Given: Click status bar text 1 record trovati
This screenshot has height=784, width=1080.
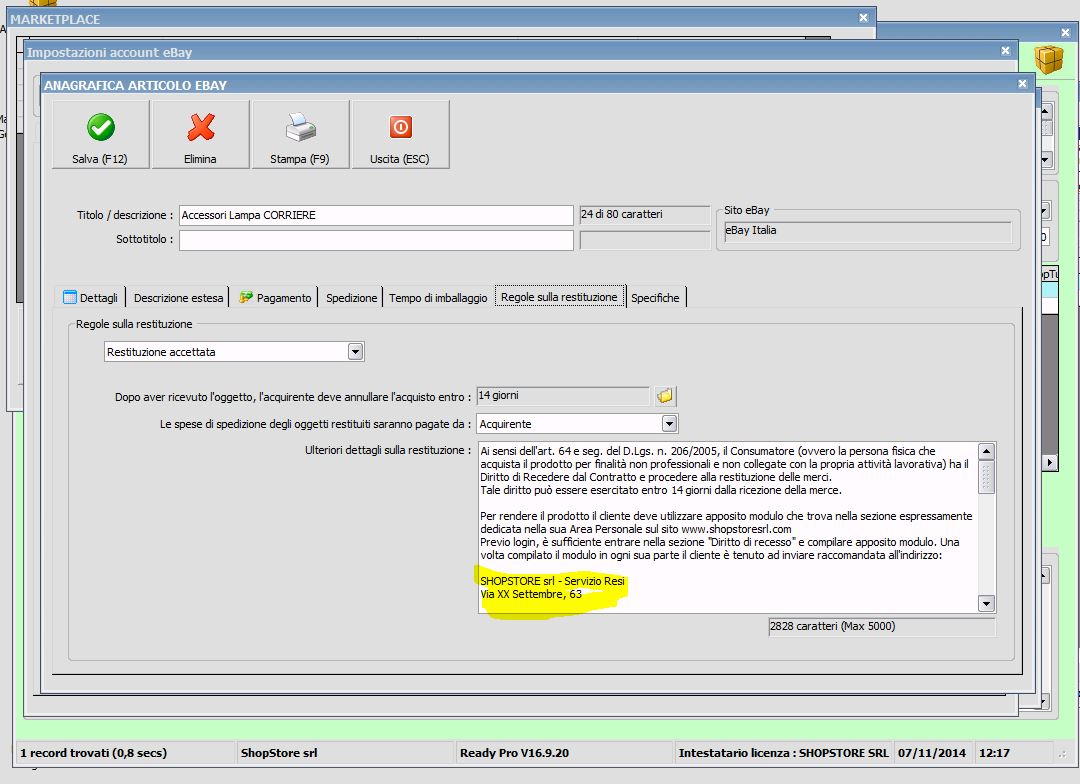Looking at the screenshot, I should pyautogui.click(x=93, y=753).
